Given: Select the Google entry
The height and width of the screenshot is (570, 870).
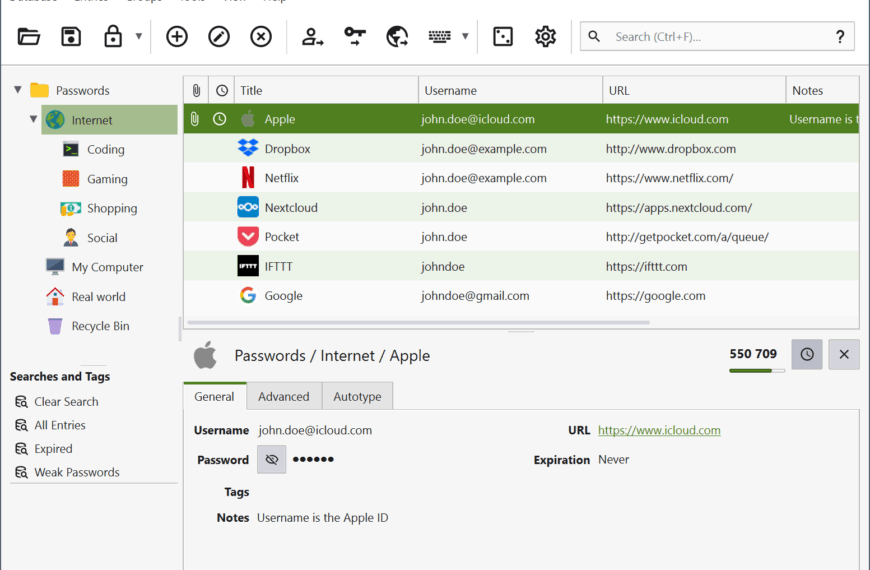Looking at the screenshot, I should (x=521, y=295).
